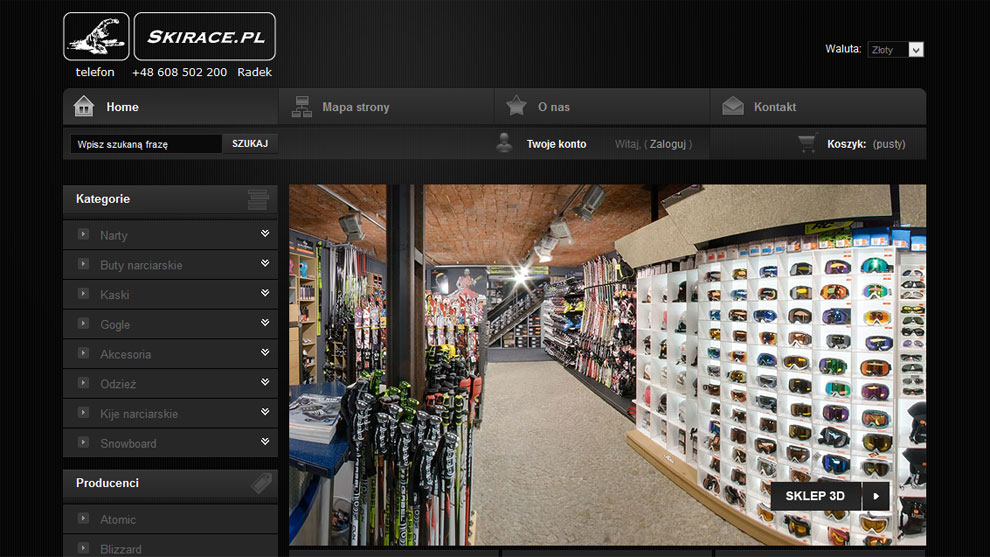Go to the O nas page
990x557 pixels.
554,107
